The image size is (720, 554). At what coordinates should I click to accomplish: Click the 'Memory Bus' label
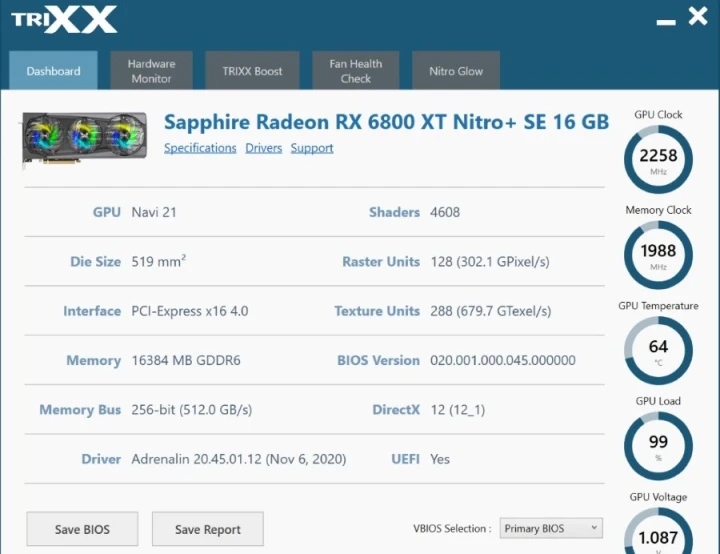[x=80, y=409]
